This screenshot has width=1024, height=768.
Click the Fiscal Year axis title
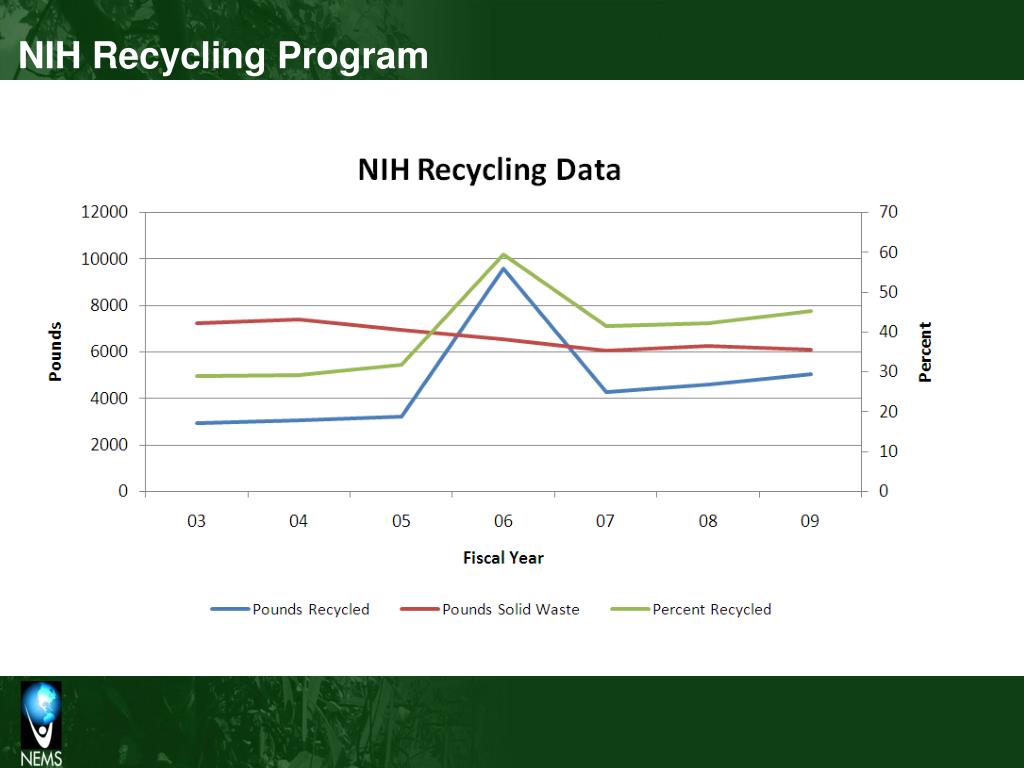[503, 558]
